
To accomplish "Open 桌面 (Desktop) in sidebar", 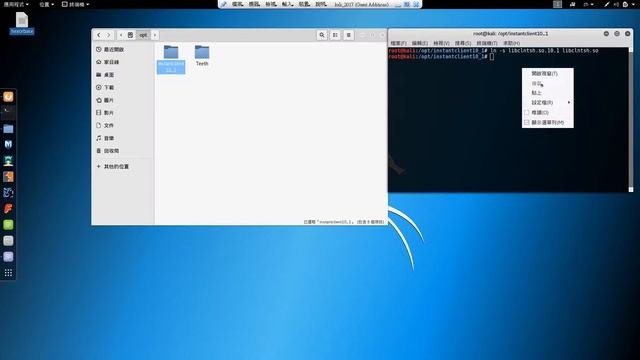I will [x=122, y=75].
